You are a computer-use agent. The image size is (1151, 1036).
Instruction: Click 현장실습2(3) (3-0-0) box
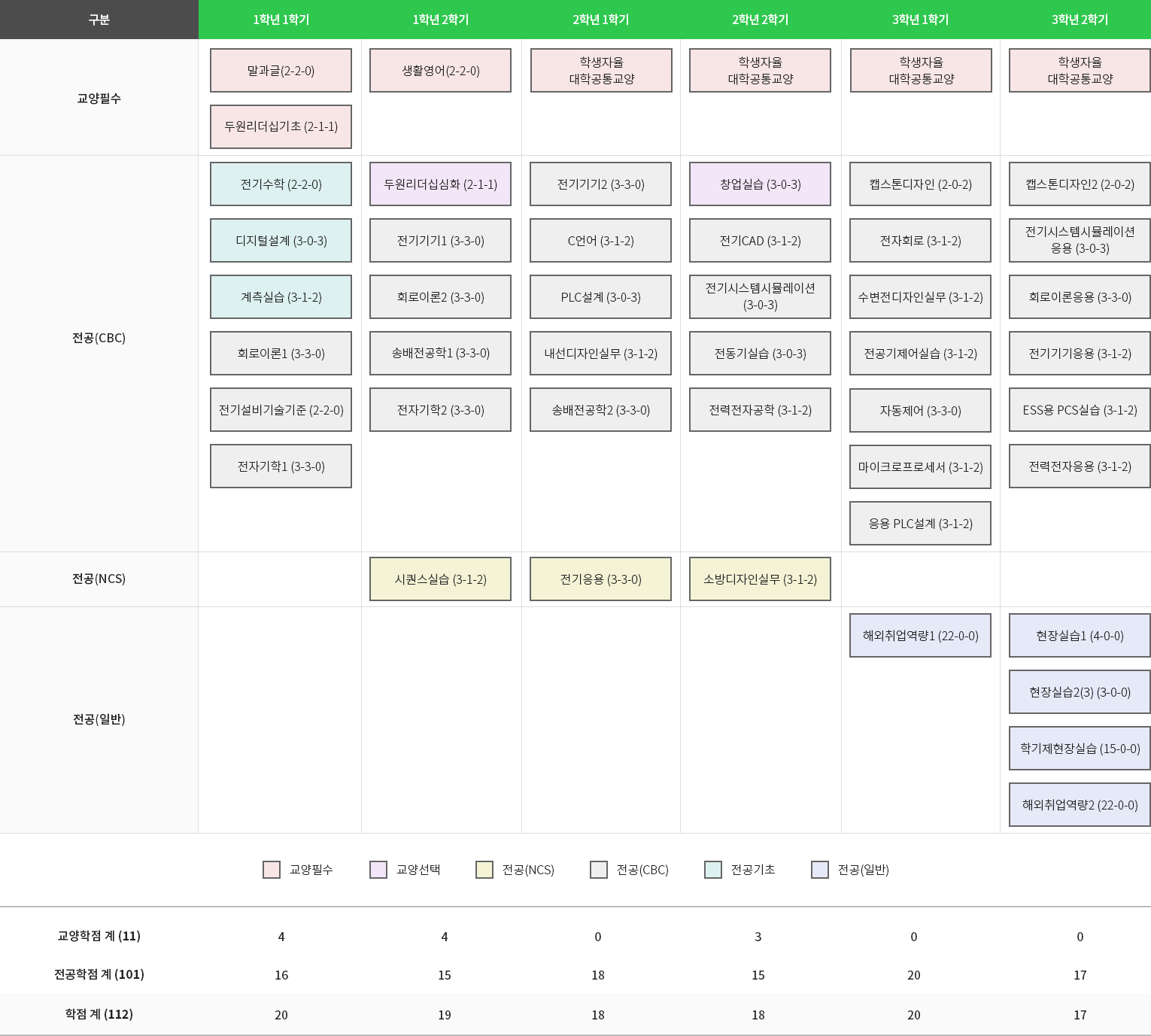click(1080, 692)
